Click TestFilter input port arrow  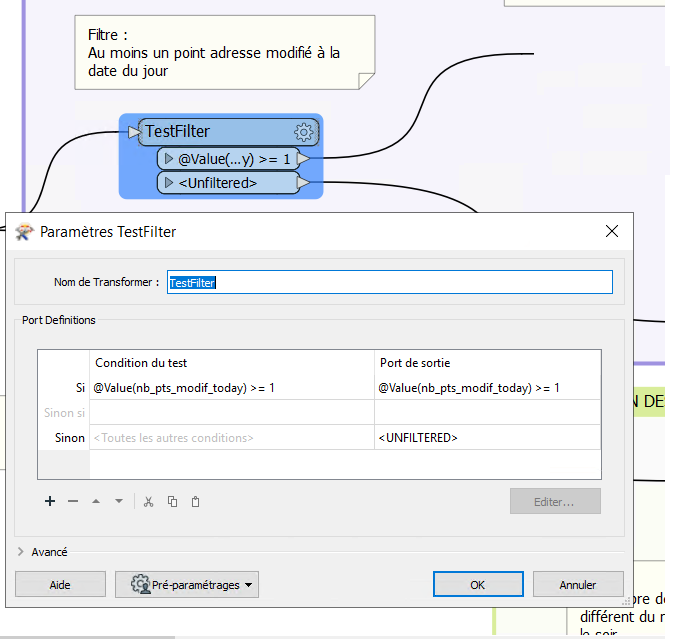[134, 132]
